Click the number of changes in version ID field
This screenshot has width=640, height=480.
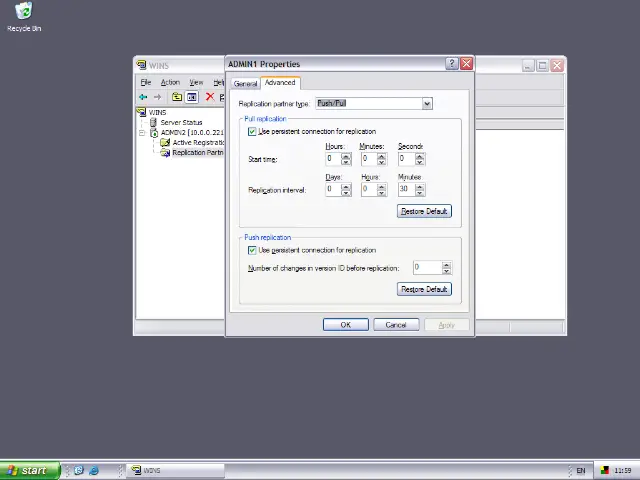[428, 268]
